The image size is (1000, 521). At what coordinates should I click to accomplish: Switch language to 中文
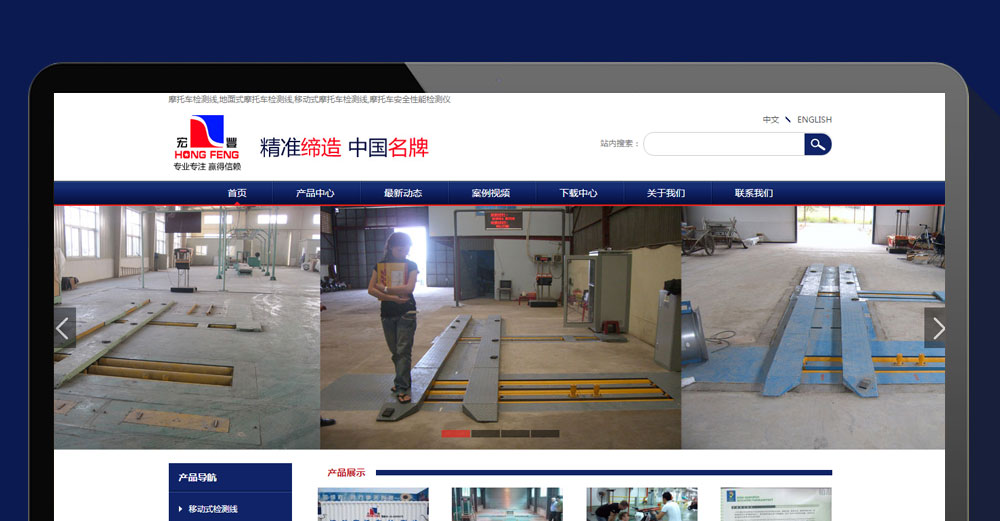(770, 120)
